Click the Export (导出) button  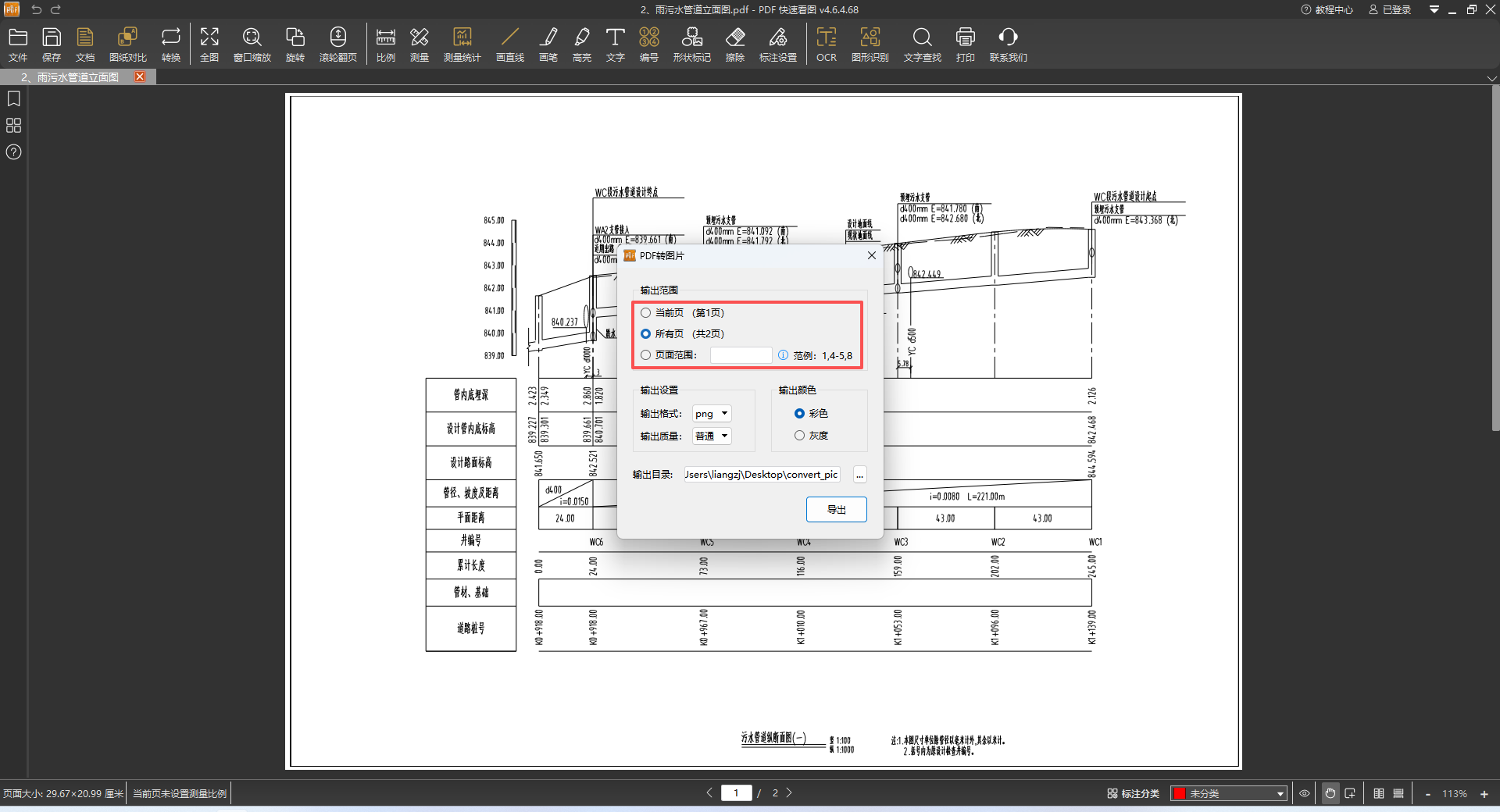tap(836, 510)
